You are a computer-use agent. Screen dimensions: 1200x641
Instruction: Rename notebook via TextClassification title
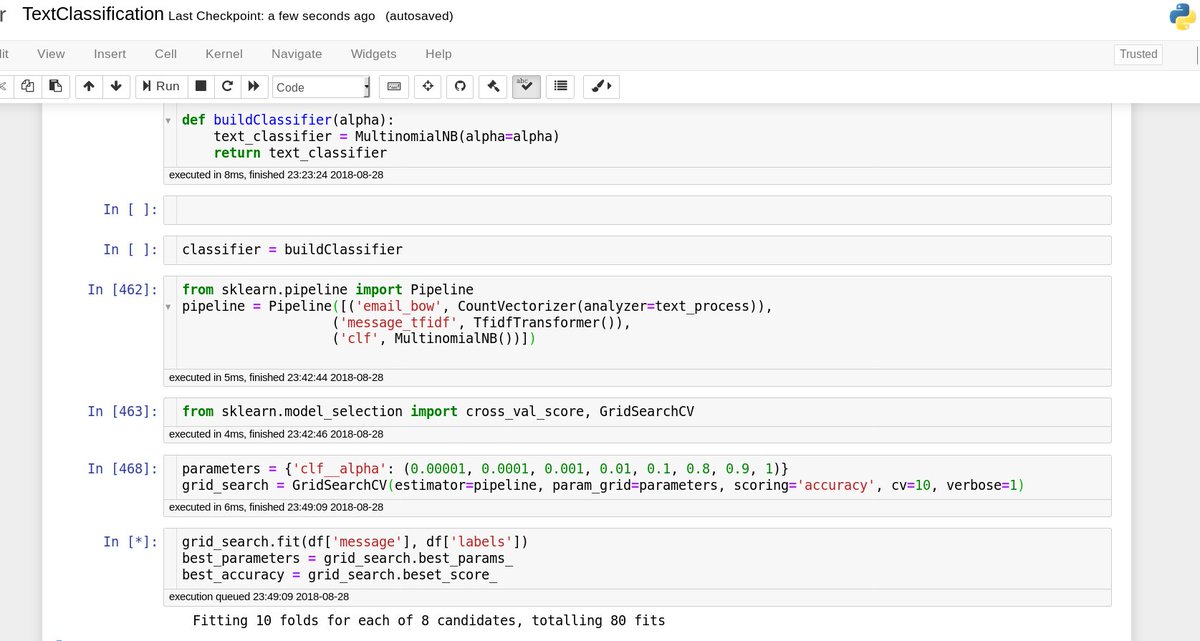93,14
